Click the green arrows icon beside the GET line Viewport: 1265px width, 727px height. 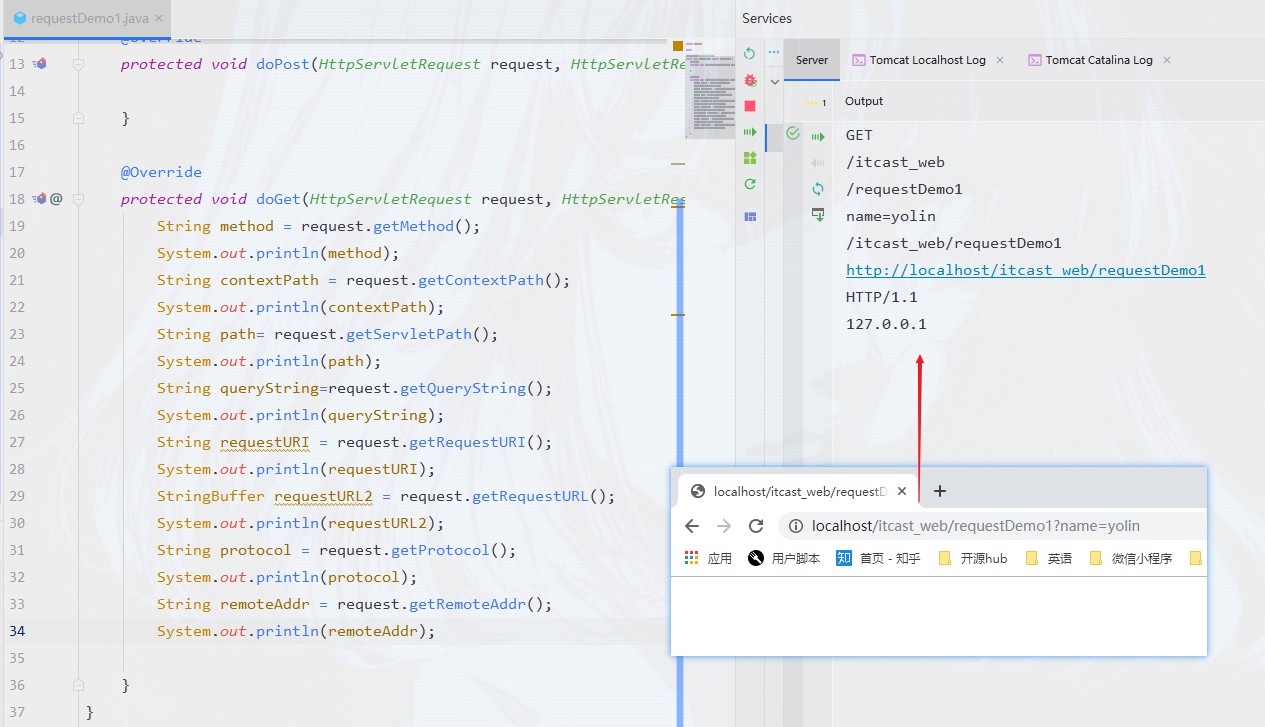[818, 136]
